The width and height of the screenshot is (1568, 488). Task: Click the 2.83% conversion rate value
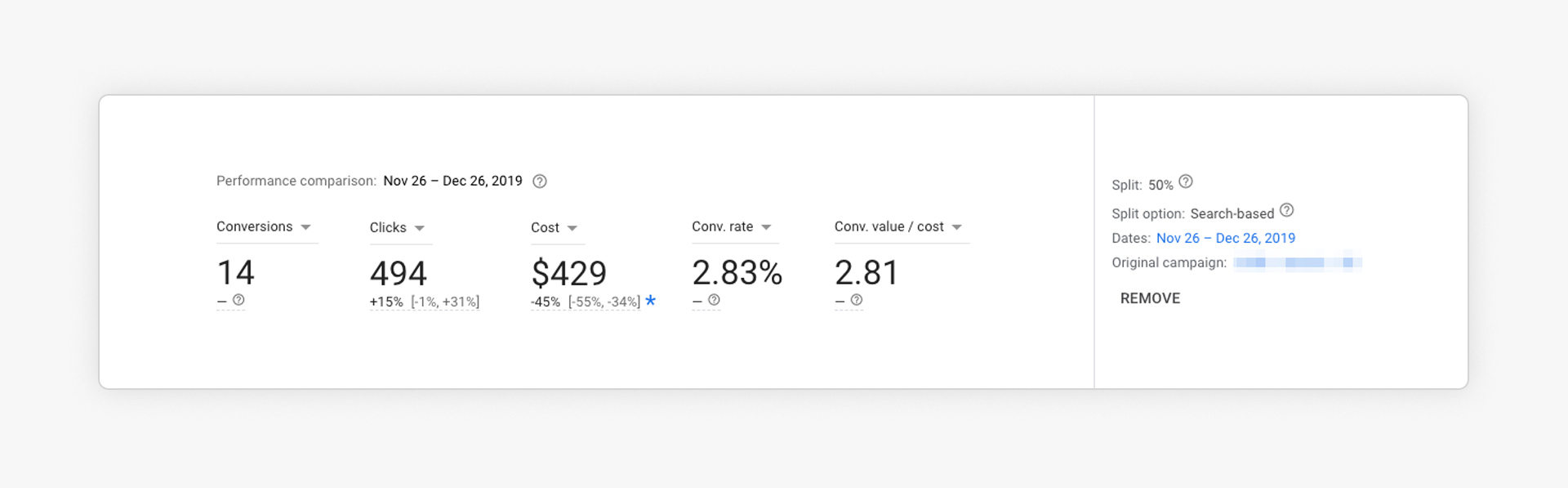click(737, 272)
